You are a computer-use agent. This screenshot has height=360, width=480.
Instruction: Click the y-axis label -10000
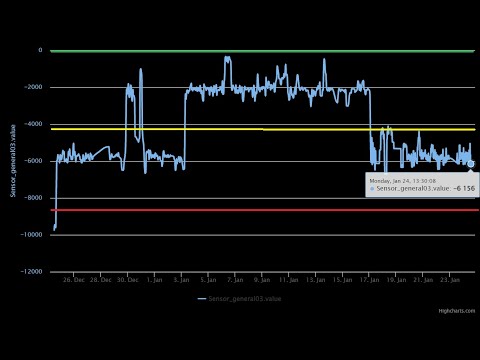(x=32, y=235)
